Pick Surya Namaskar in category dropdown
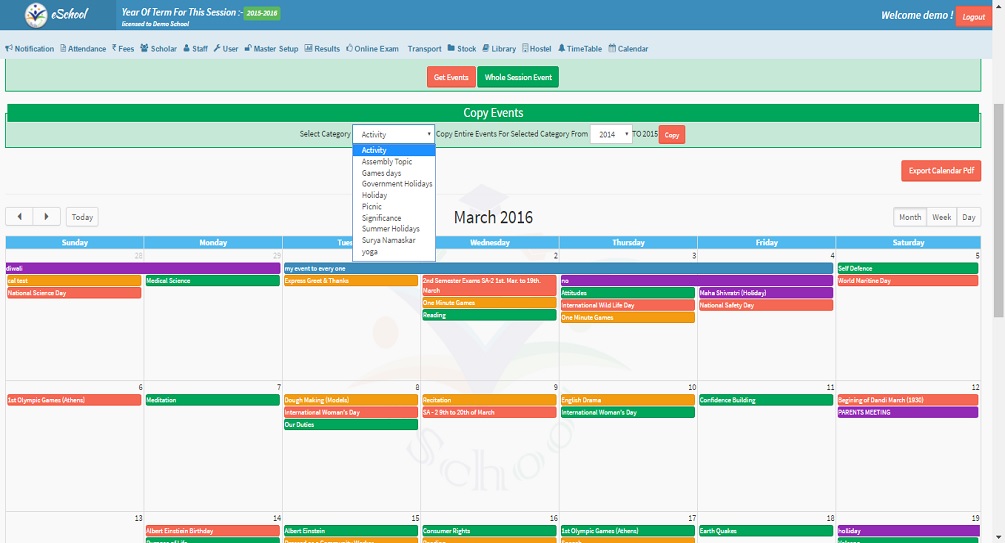The image size is (1005, 543). point(390,241)
